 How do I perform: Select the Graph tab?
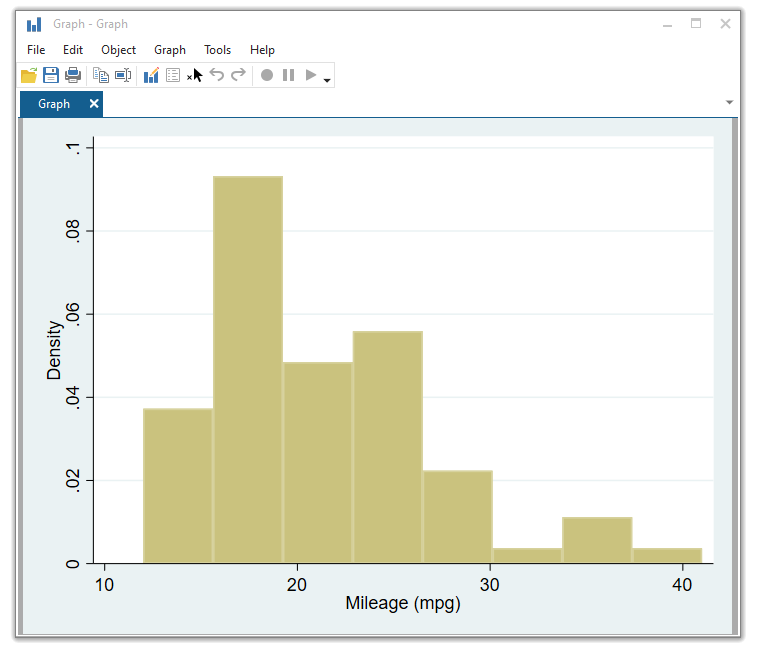coord(54,104)
